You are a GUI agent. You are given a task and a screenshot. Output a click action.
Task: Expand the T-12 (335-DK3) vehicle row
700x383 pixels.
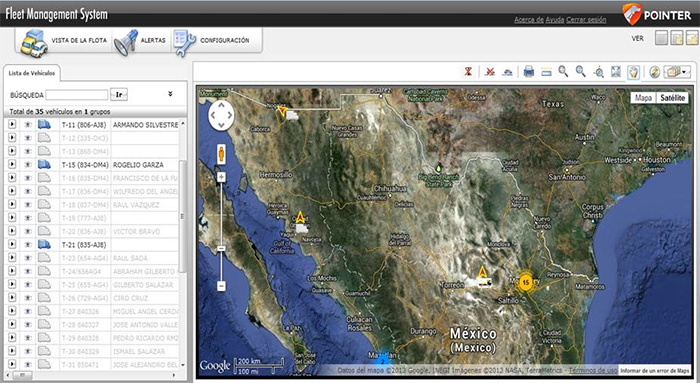(12, 138)
